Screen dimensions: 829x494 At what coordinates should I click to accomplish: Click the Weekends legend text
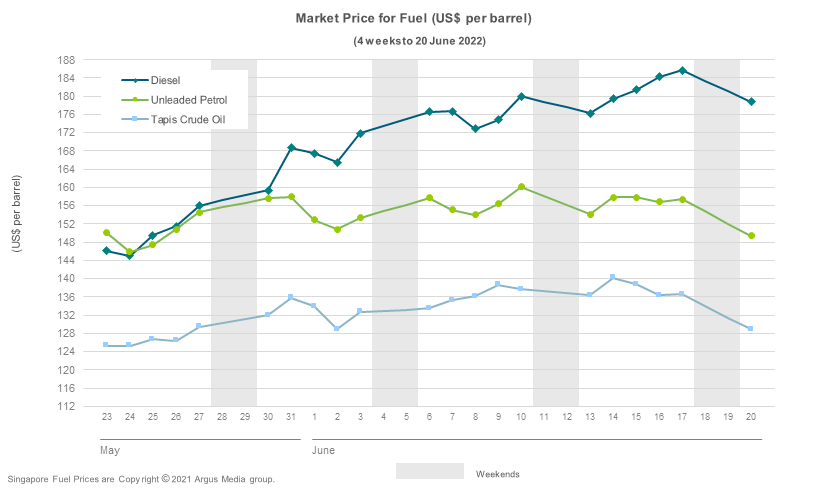[x=497, y=473]
